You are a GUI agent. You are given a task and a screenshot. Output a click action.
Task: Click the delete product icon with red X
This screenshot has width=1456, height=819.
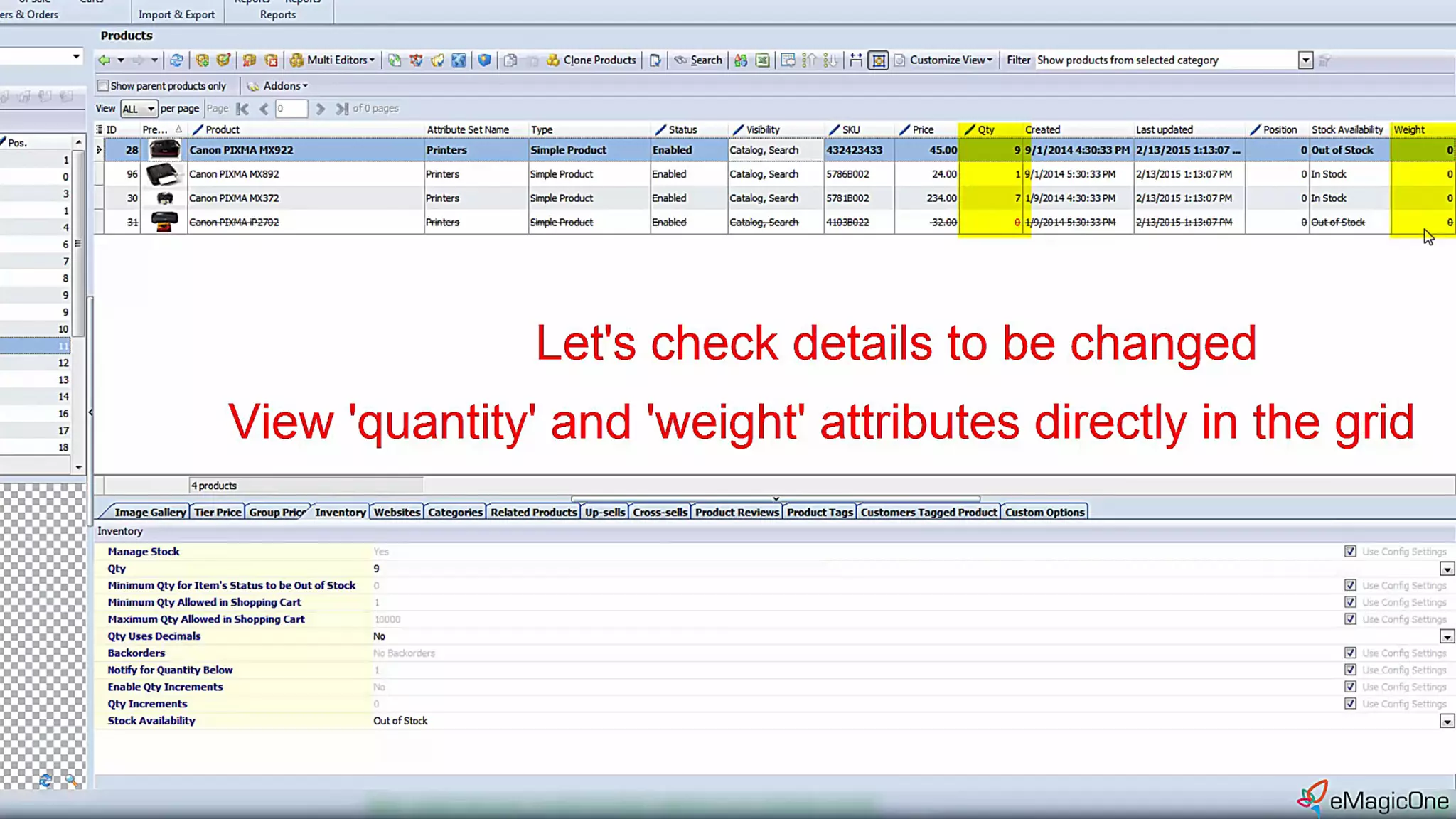271,60
